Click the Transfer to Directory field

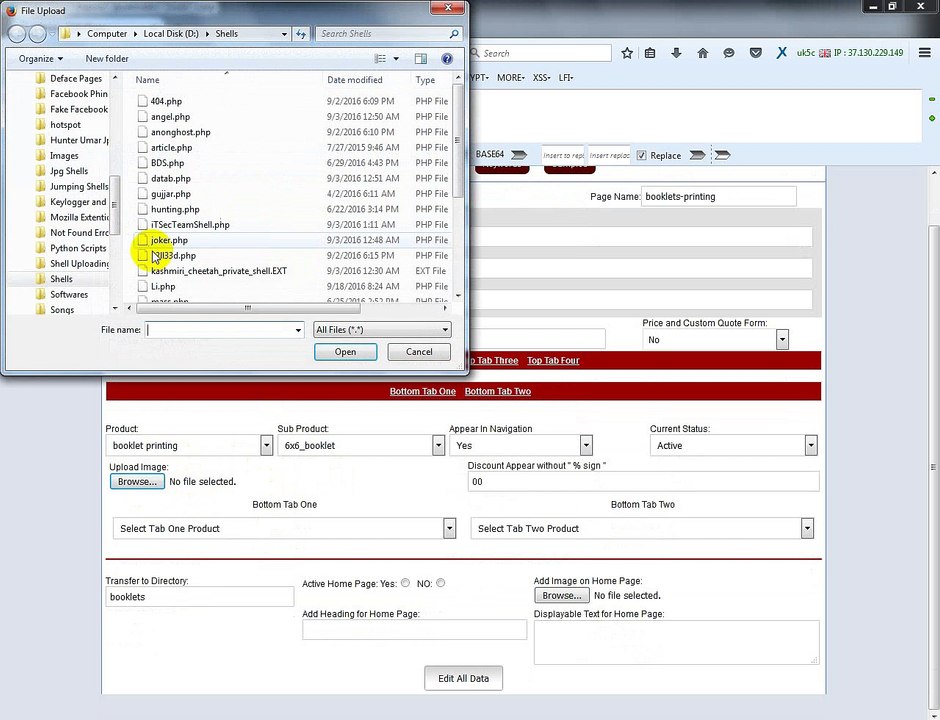[x=200, y=597]
